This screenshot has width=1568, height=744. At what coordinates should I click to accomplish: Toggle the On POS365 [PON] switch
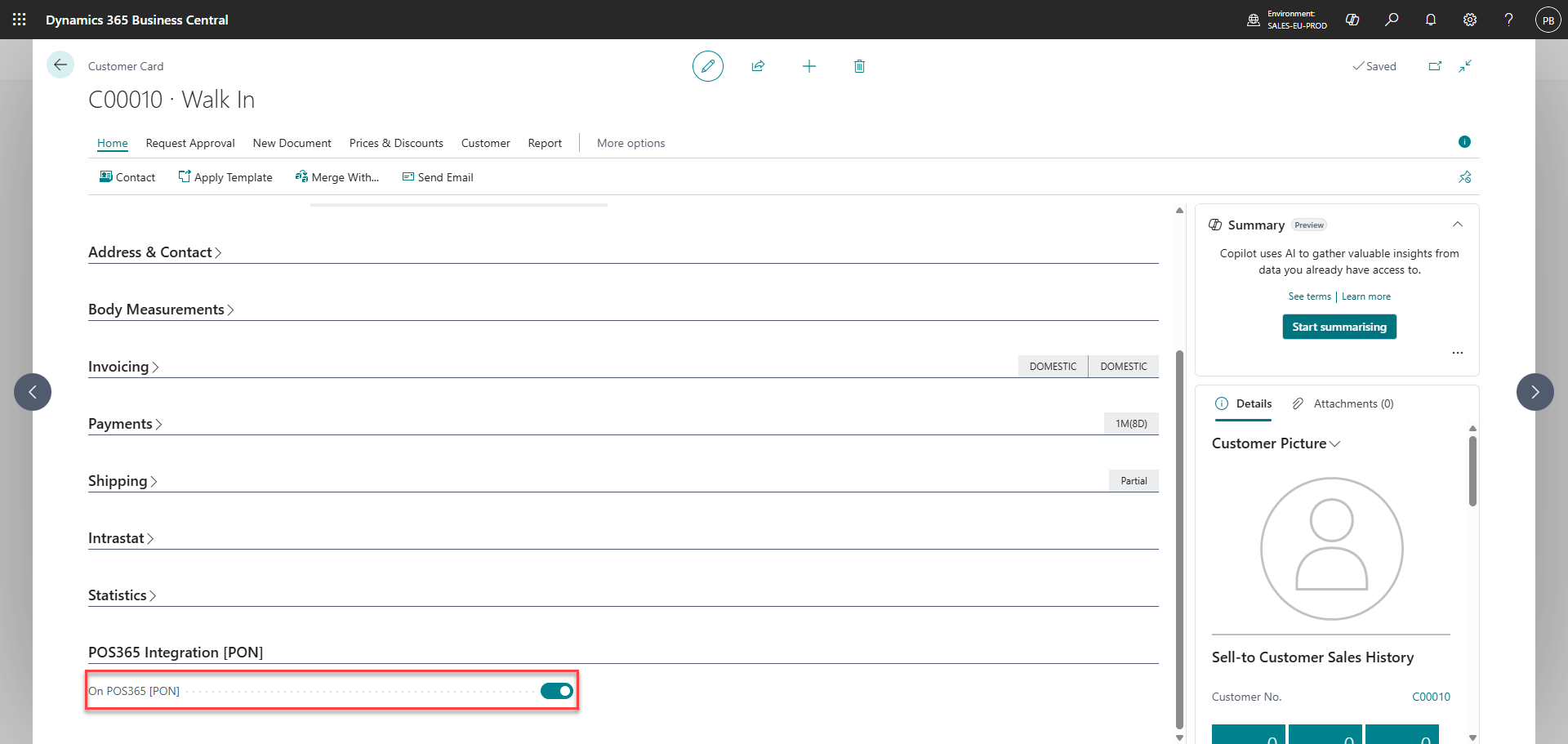pyautogui.click(x=557, y=691)
